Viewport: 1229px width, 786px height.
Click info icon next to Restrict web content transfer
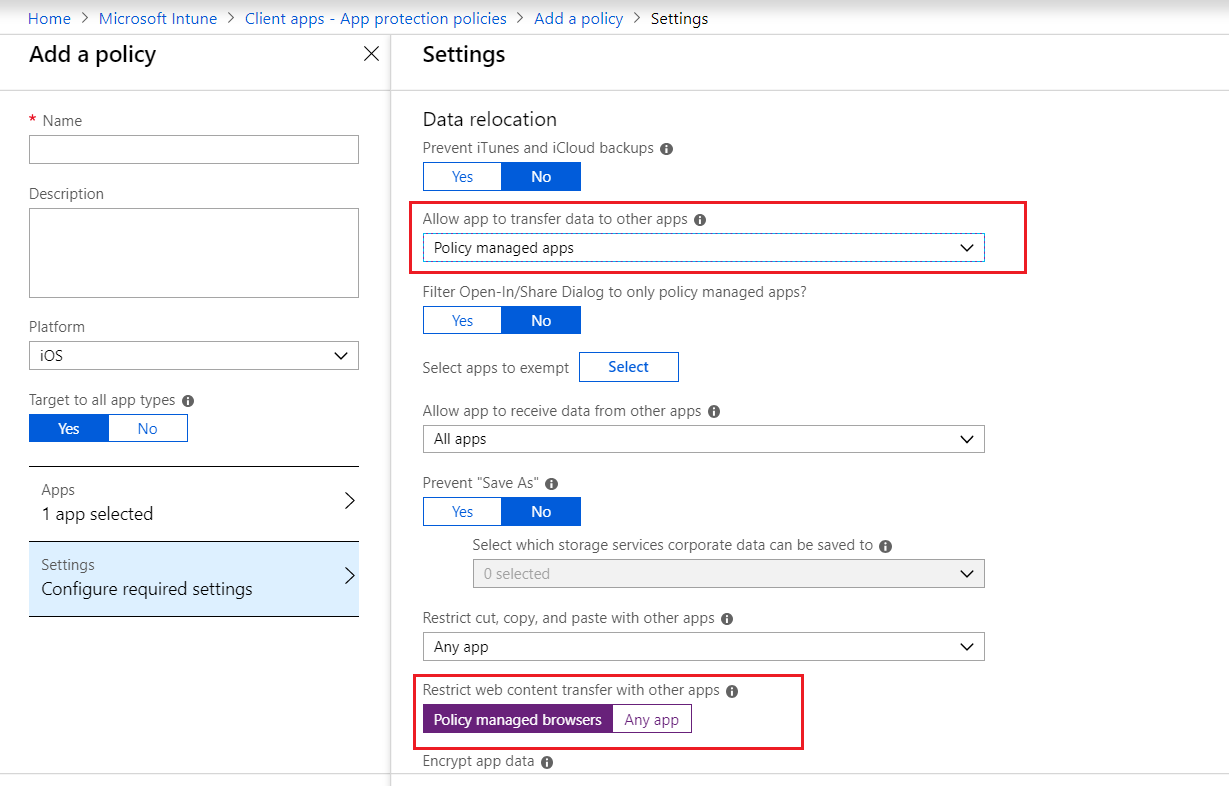732,691
